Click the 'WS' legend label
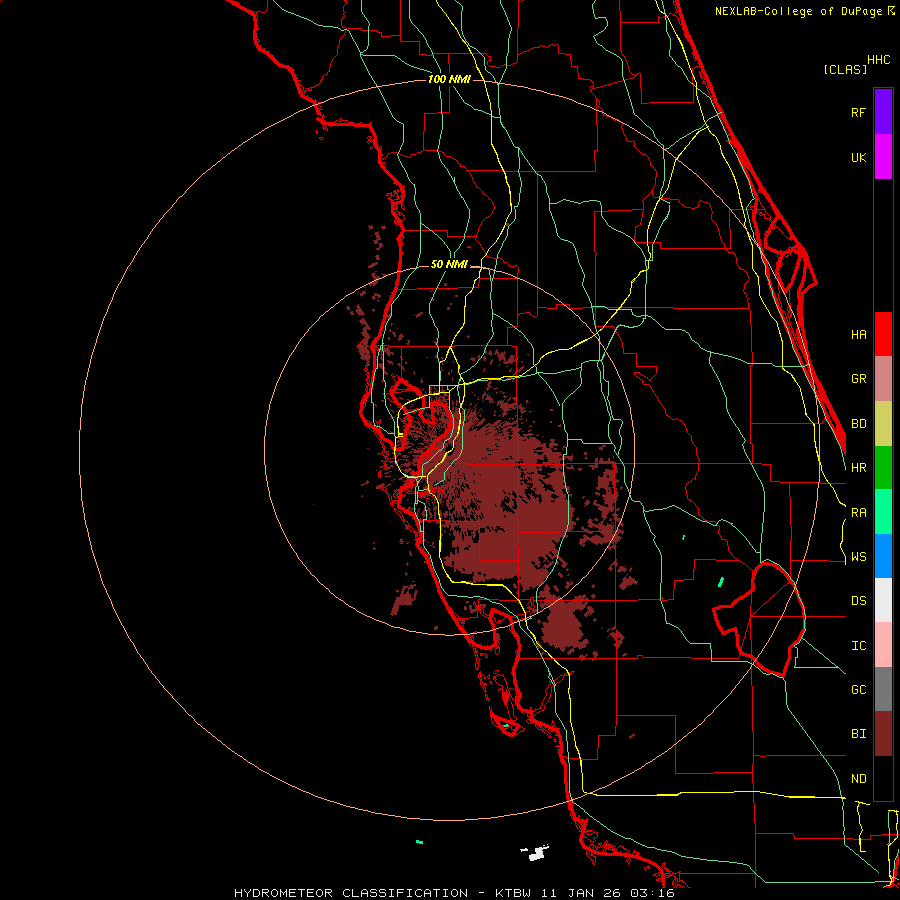900x900 pixels. tap(858, 556)
